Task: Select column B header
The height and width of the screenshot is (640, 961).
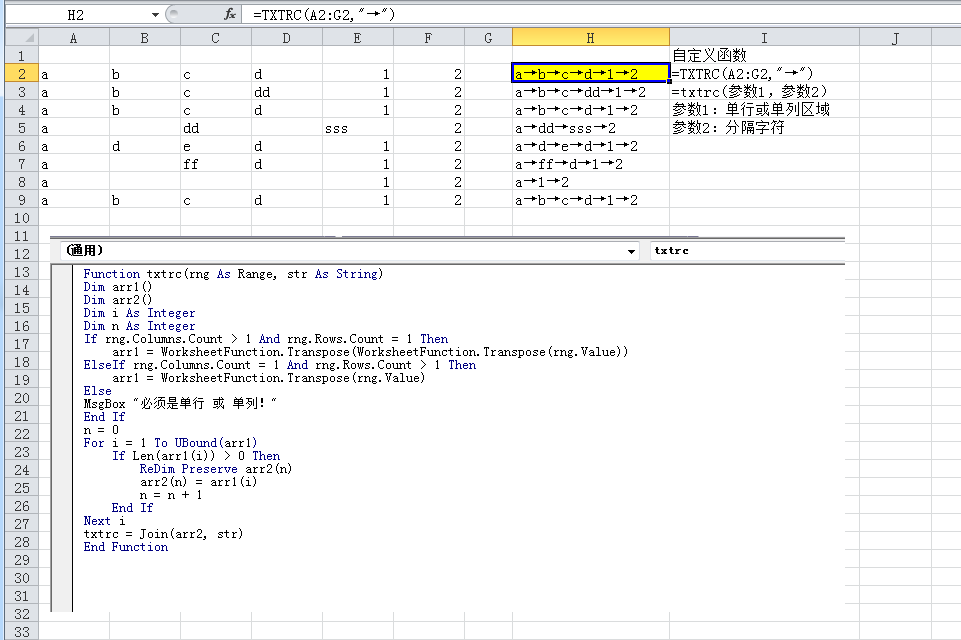Action: pos(145,37)
